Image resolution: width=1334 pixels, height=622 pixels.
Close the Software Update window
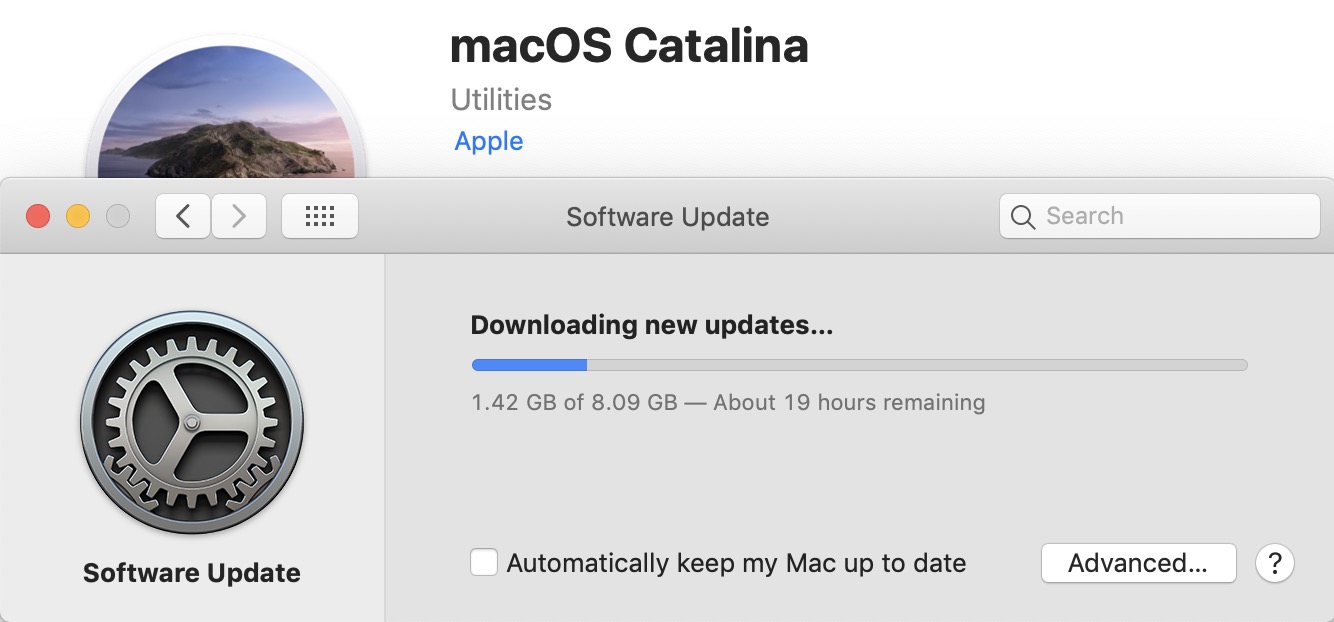38,216
